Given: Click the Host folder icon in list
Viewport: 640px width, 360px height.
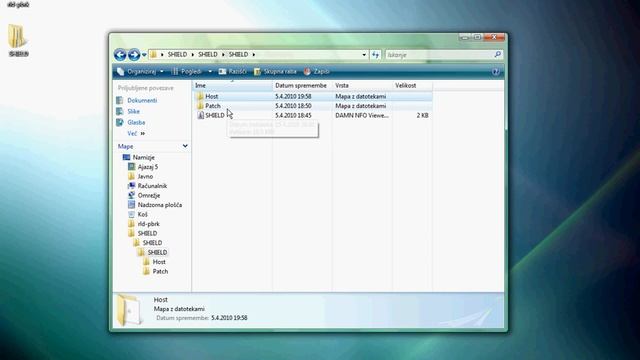Looking at the screenshot, I should tap(200, 96).
